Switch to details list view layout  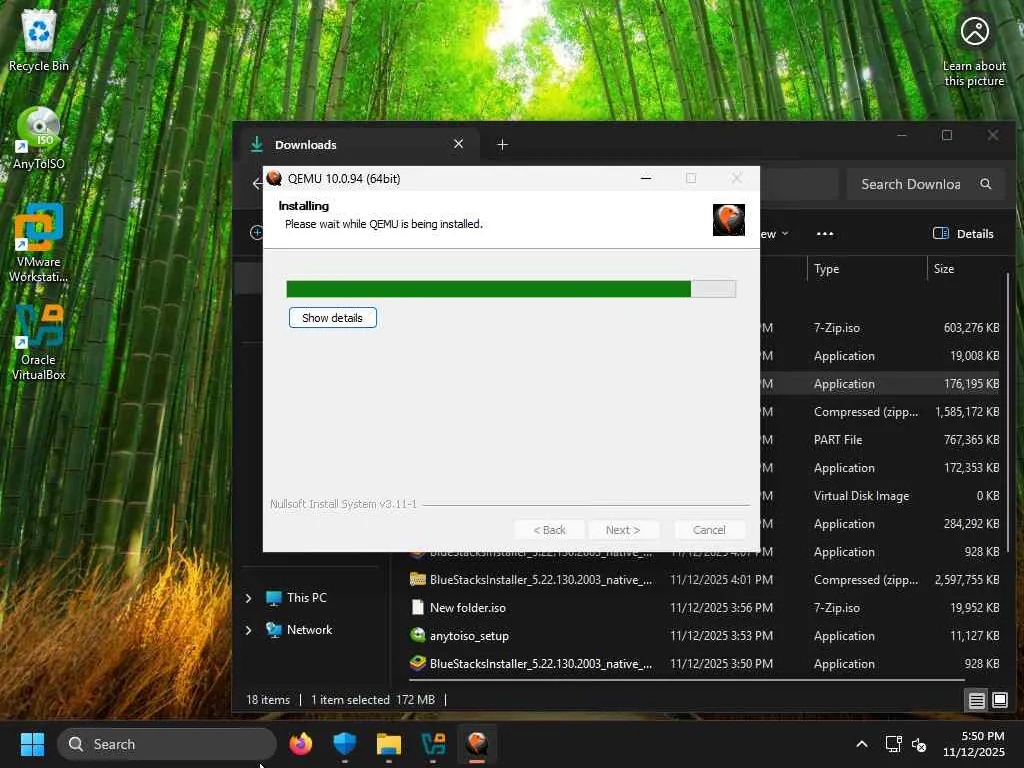(x=976, y=701)
